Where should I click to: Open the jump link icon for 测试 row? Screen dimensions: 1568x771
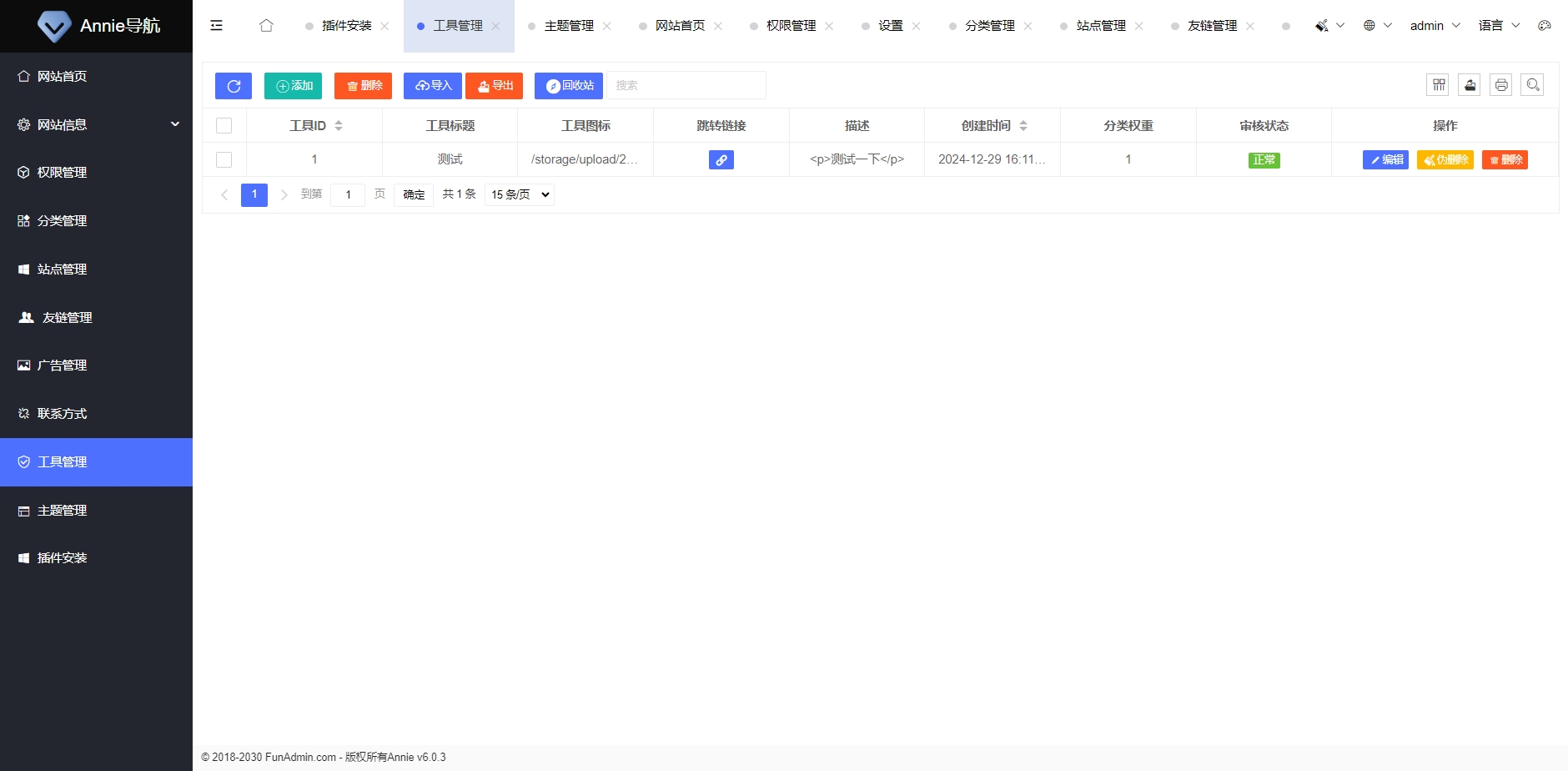point(721,159)
